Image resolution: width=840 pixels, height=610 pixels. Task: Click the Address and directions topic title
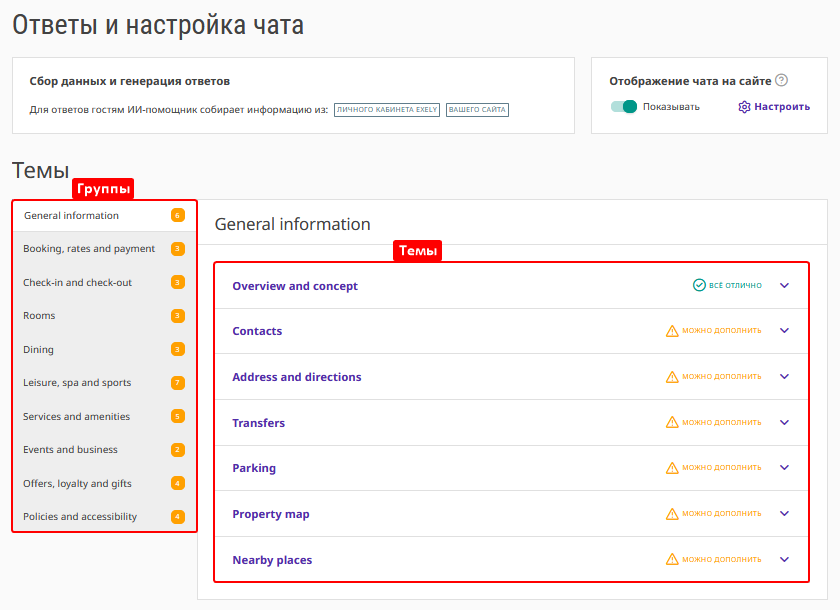coord(297,377)
